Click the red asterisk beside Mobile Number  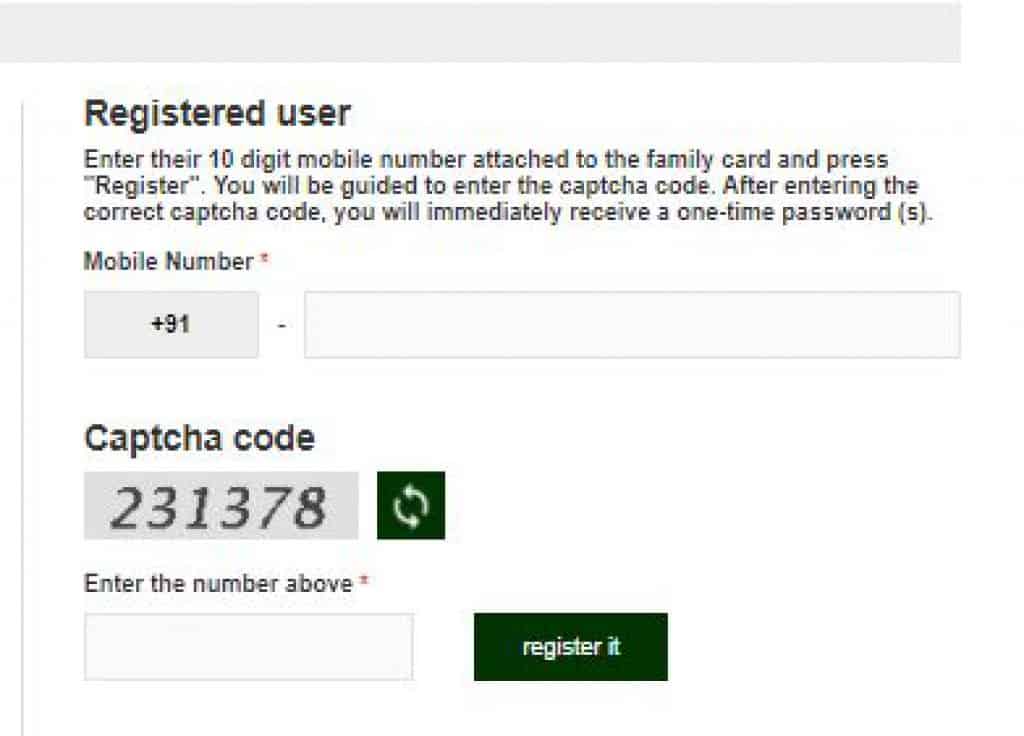(264, 257)
